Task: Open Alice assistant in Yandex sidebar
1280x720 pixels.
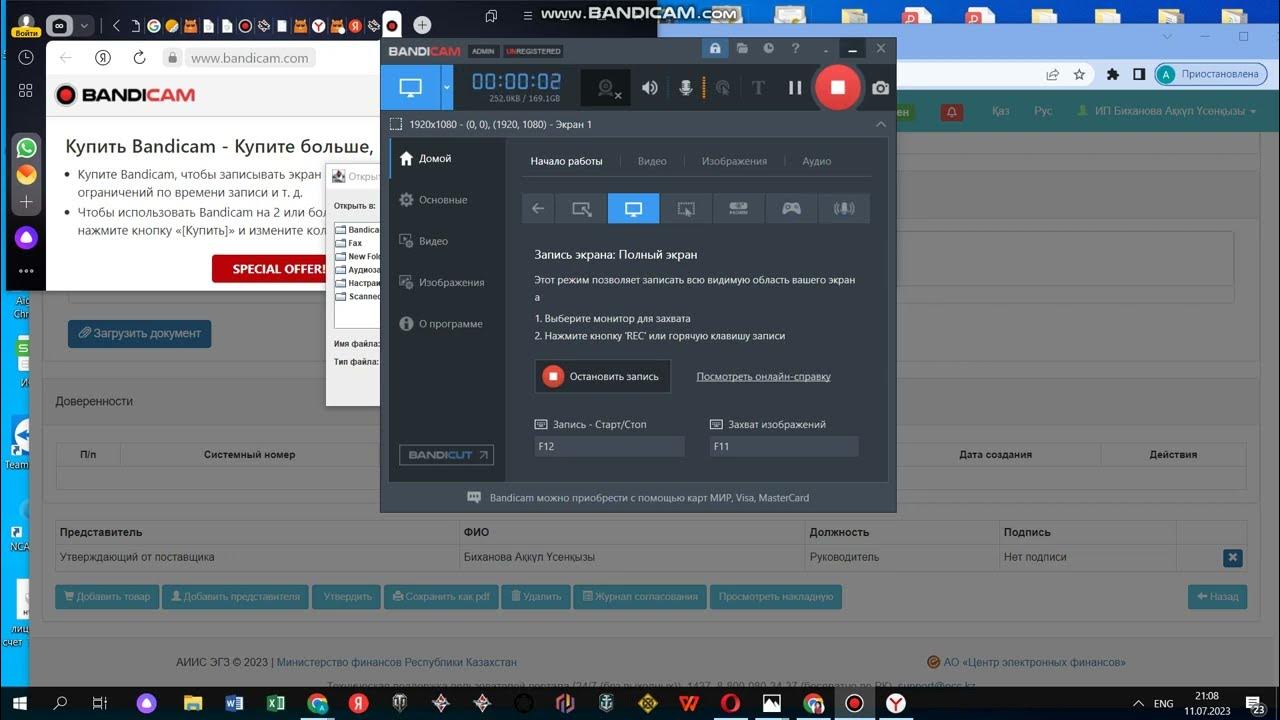Action: pos(26,237)
